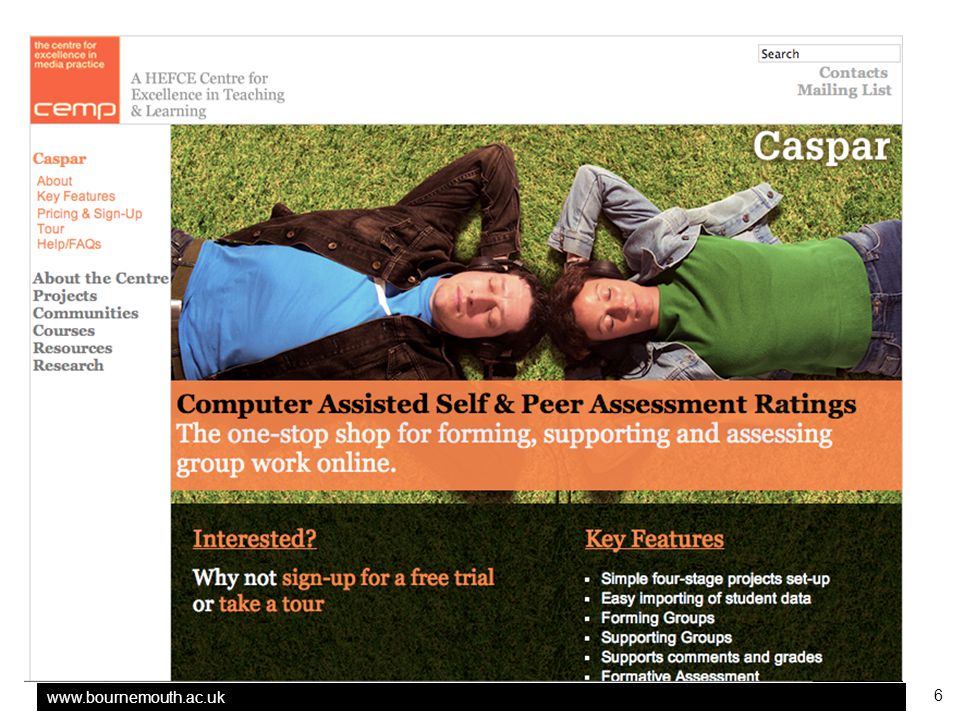Click 'A HEFCE Centre for Excellence' tagline

[x=208, y=95]
